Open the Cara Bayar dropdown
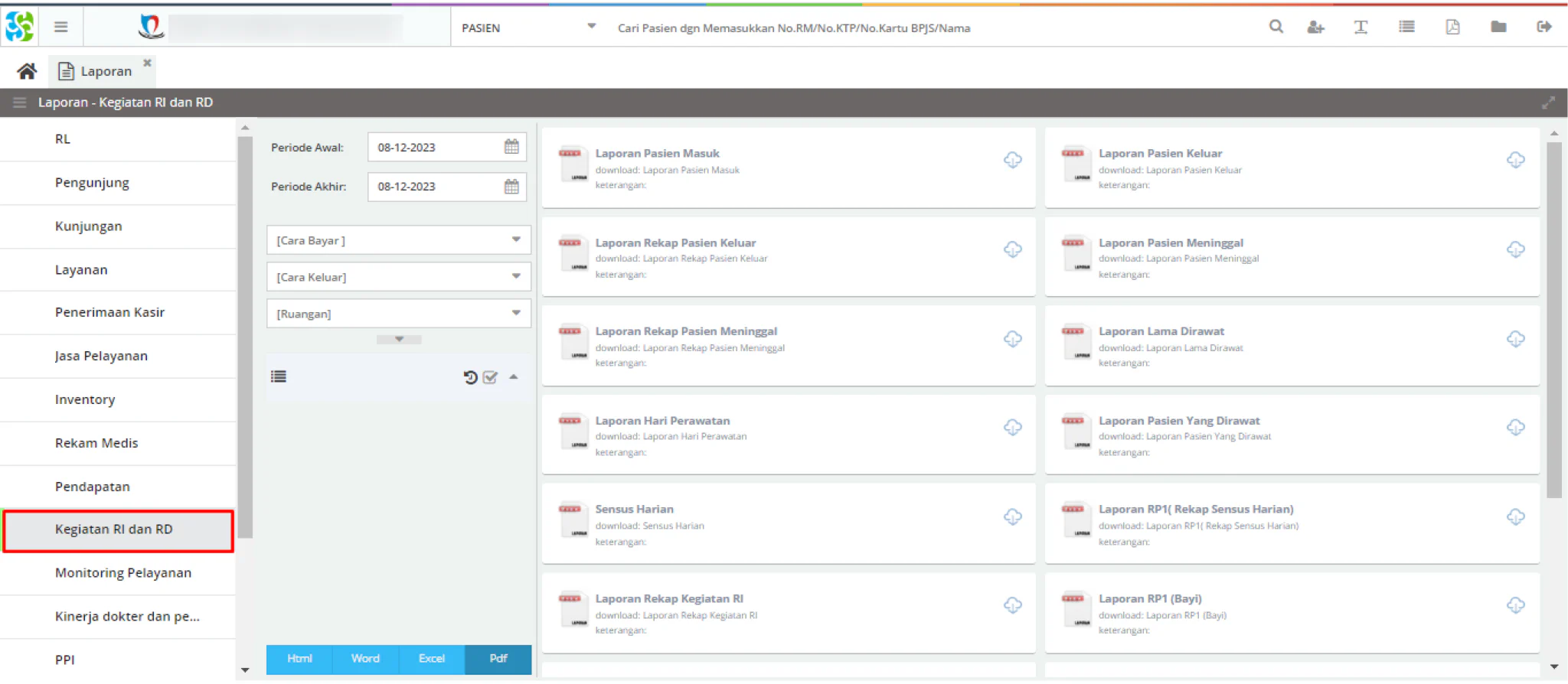Image resolution: width=1568 pixels, height=684 pixels. pos(398,240)
